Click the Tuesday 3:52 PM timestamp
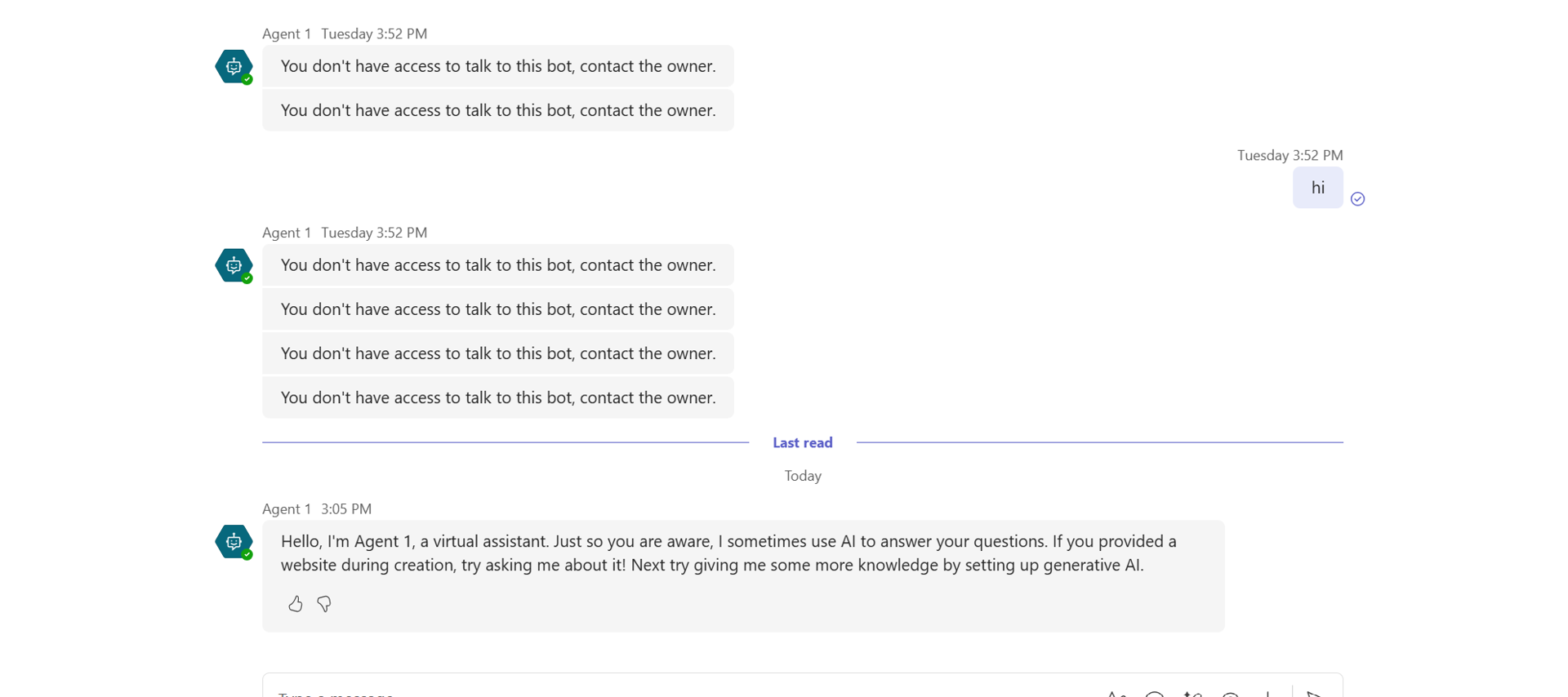The image size is (1568, 697). pyautogui.click(x=373, y=33)
